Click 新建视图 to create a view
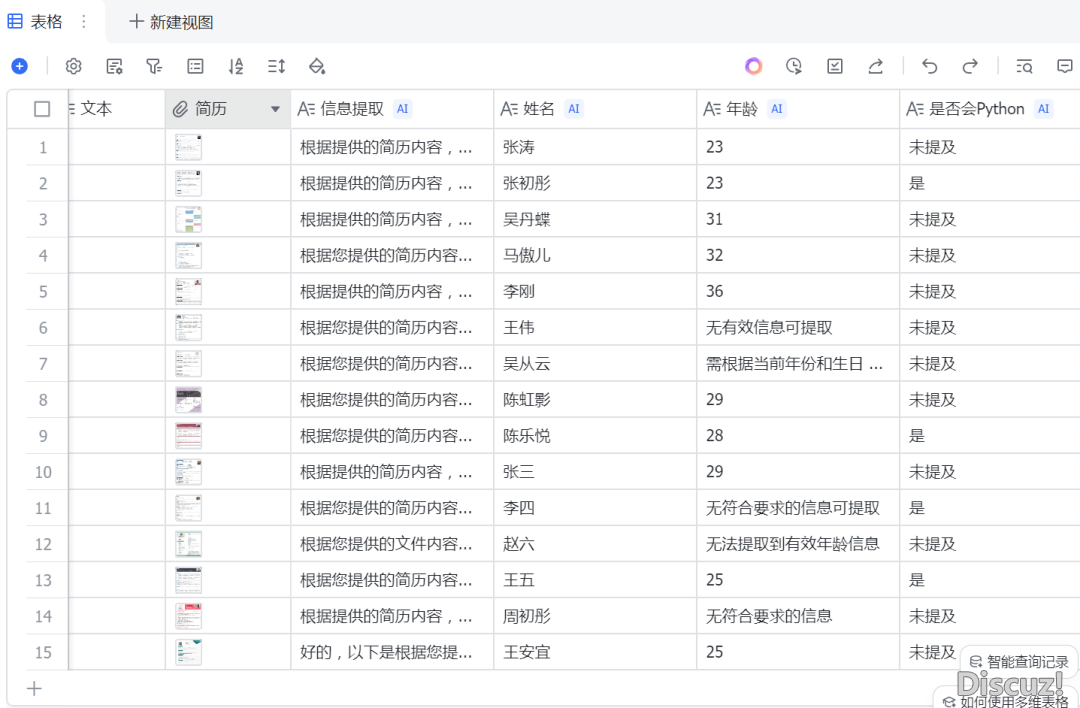Image resolution: width=1080 pixels, height=708 pixels. (171, 22)
